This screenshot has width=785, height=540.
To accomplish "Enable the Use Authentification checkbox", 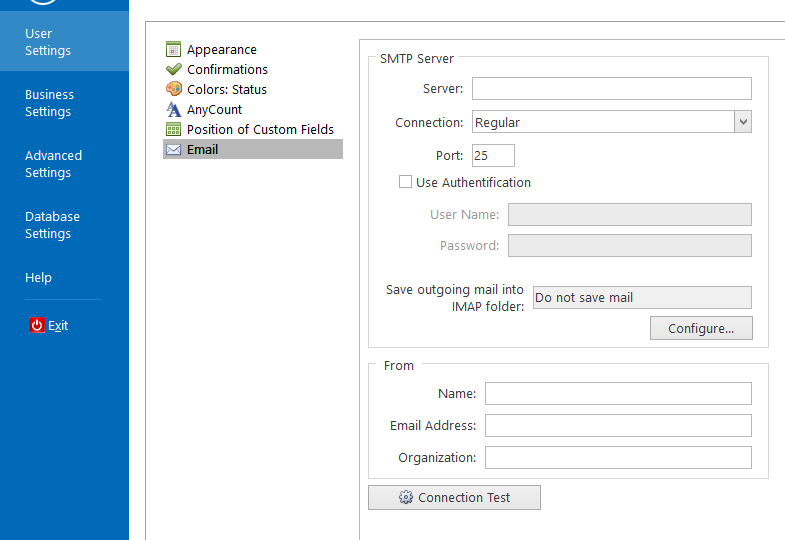I will coord(405,182).
